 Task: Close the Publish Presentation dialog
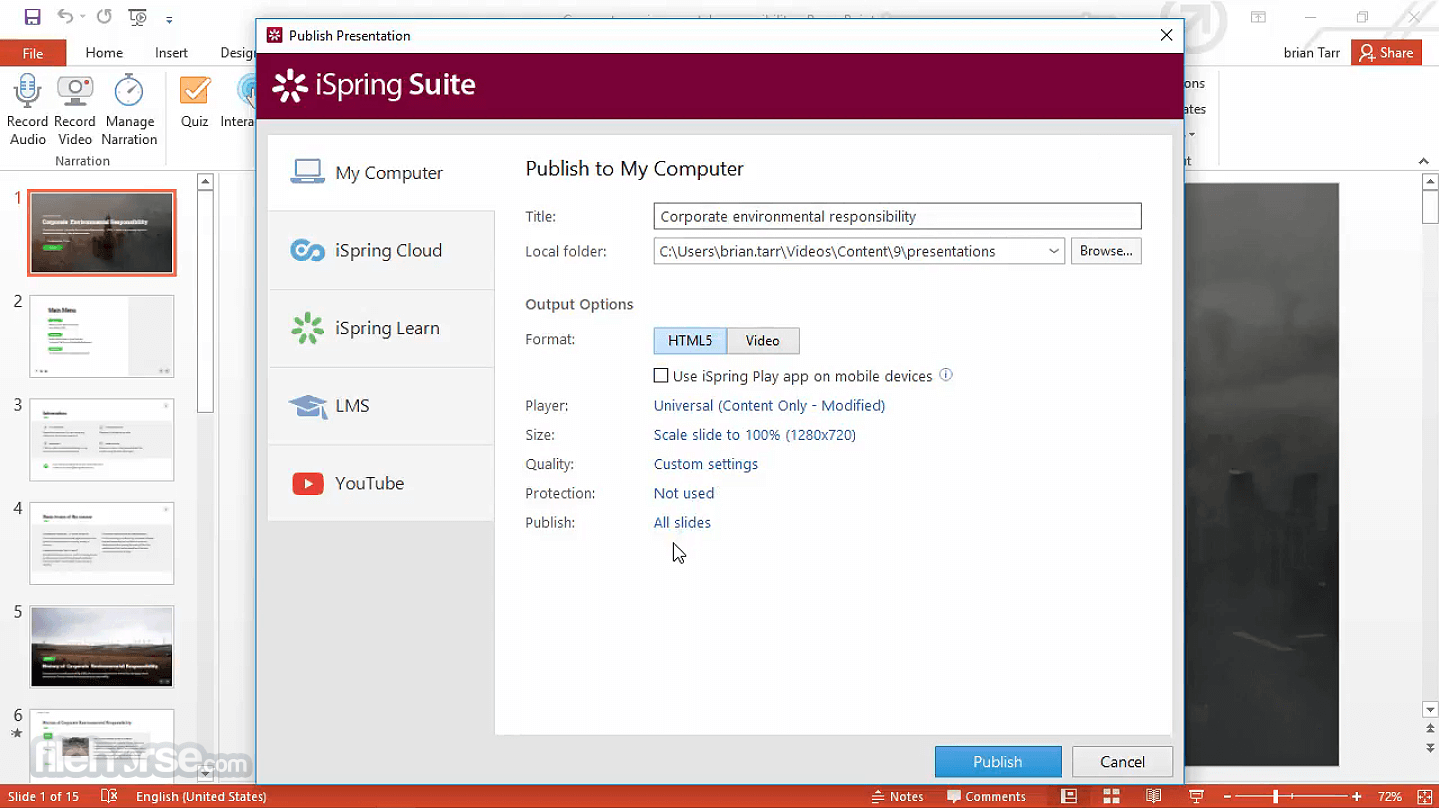click(x=1166, y=35)
